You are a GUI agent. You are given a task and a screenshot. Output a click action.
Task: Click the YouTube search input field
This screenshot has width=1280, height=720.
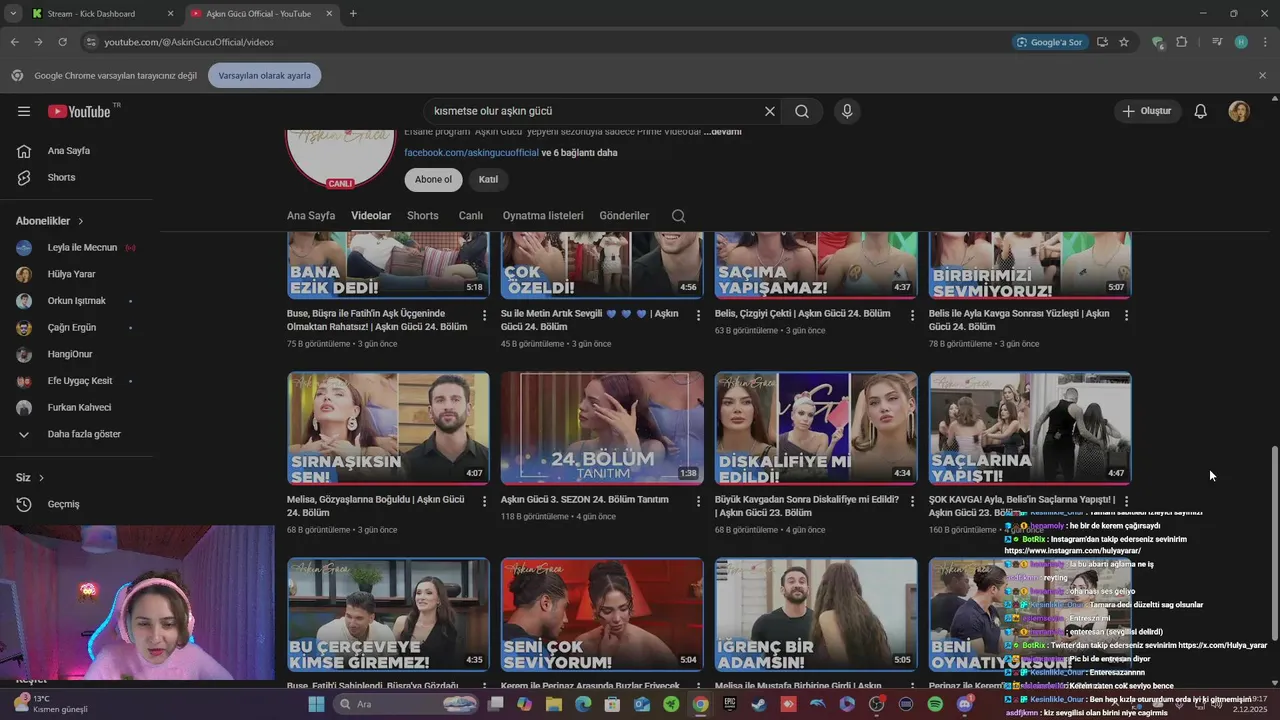pos(594,111)
